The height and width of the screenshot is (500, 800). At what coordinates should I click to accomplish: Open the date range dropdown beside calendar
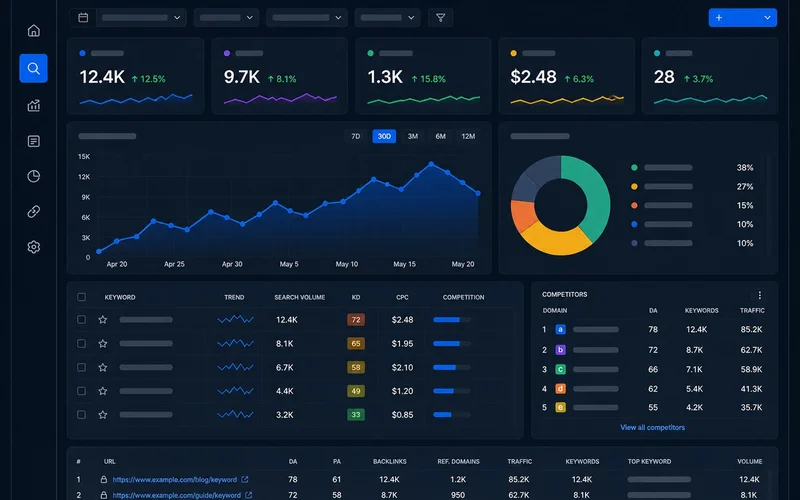141,18
